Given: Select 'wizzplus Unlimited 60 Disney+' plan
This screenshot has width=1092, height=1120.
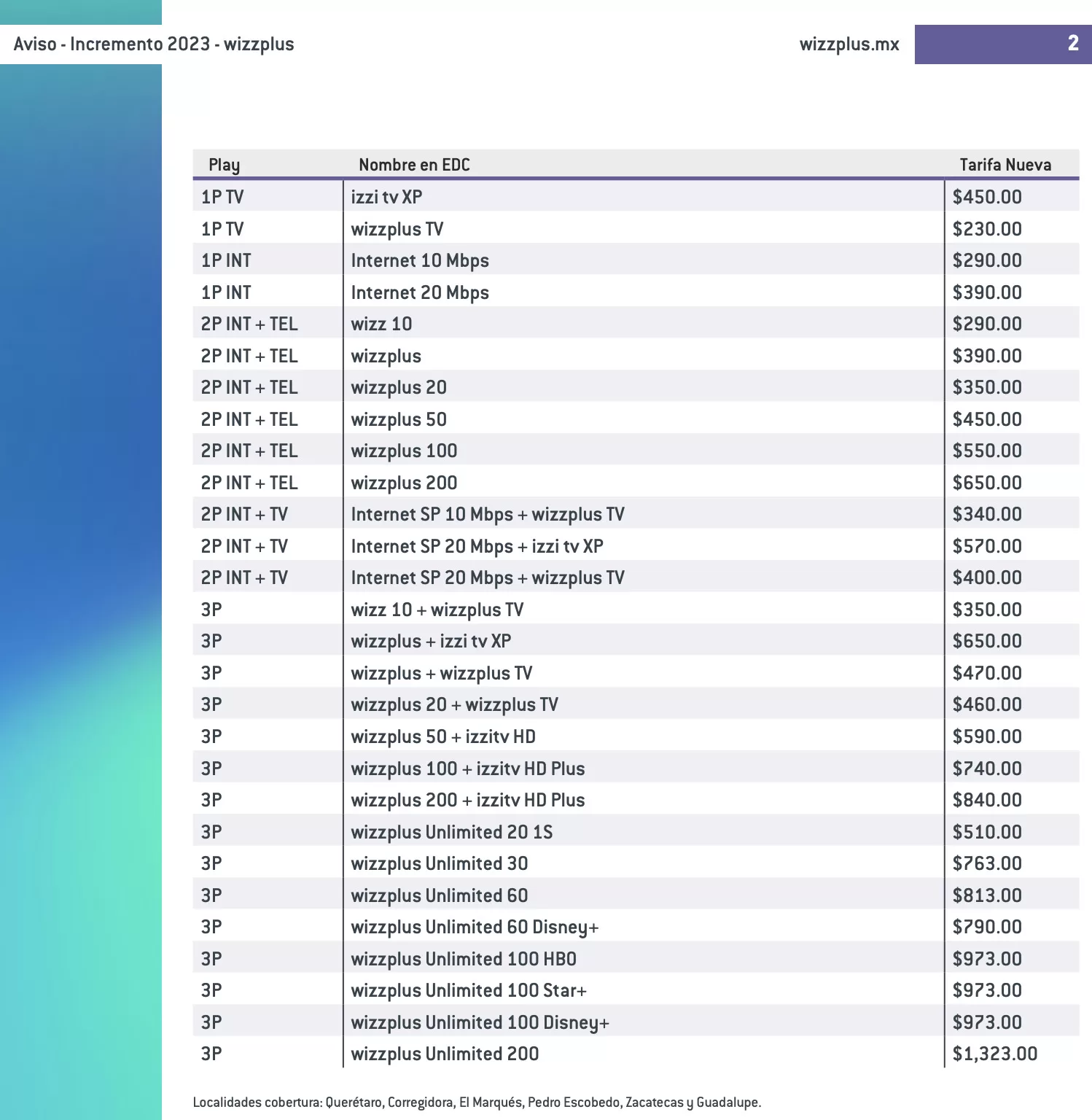Looking at the screenshot, I should [x=475, y=927].
